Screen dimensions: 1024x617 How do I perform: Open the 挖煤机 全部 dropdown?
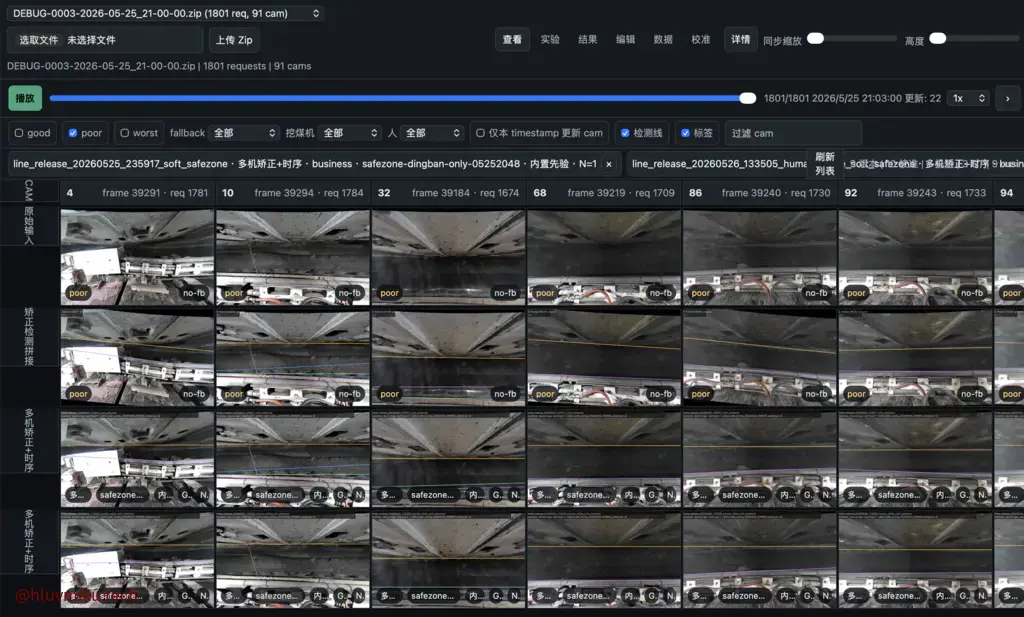[349, 133]
